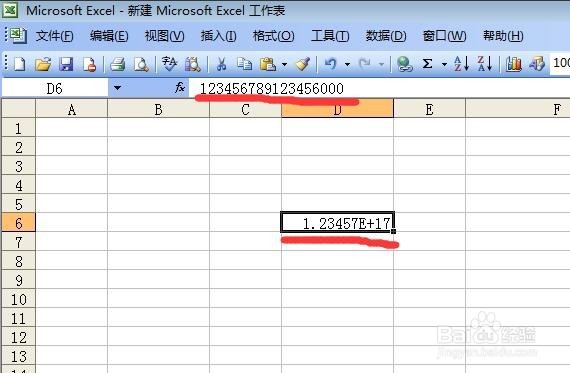Select row 3 header
The width and height of the screenshot is (570, 373).
pyautogui.click(x=19, y=165)
